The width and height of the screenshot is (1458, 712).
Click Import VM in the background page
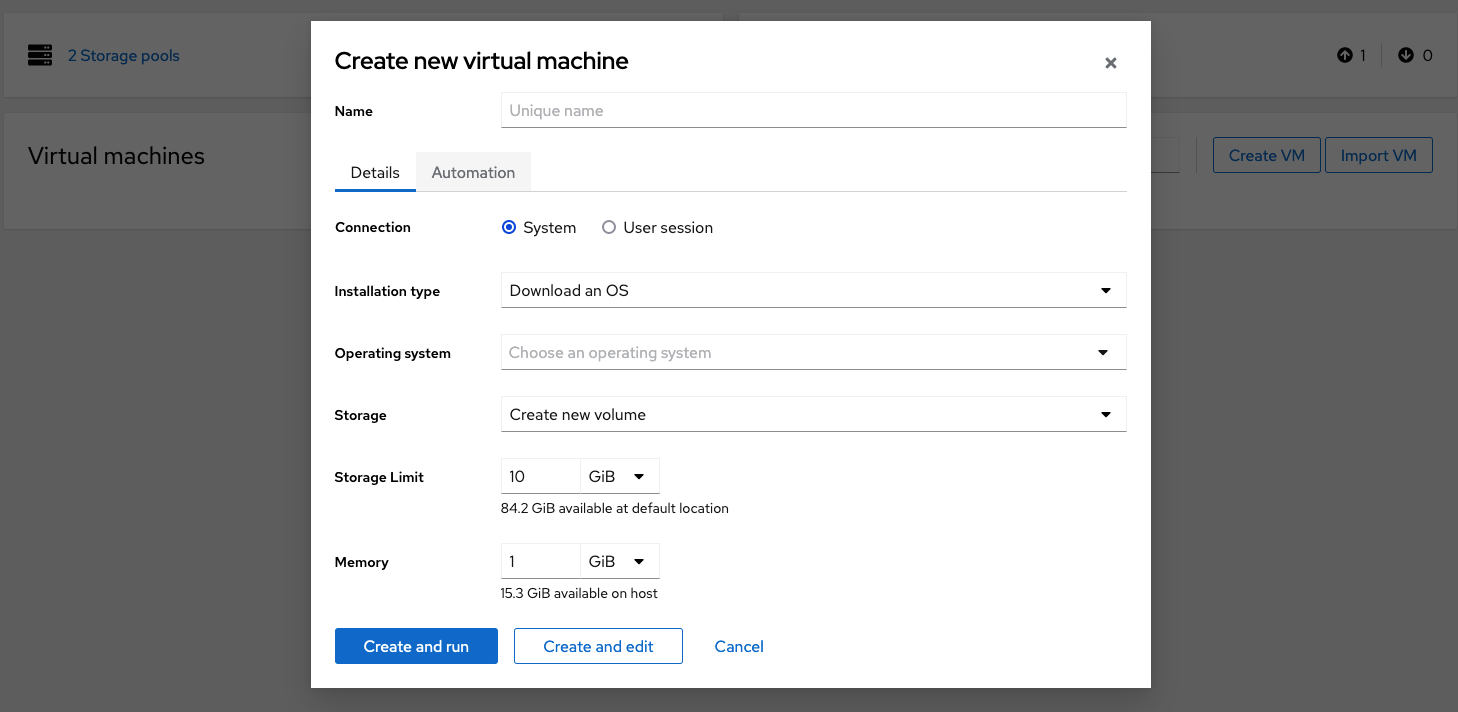[x=1379, y=155]
